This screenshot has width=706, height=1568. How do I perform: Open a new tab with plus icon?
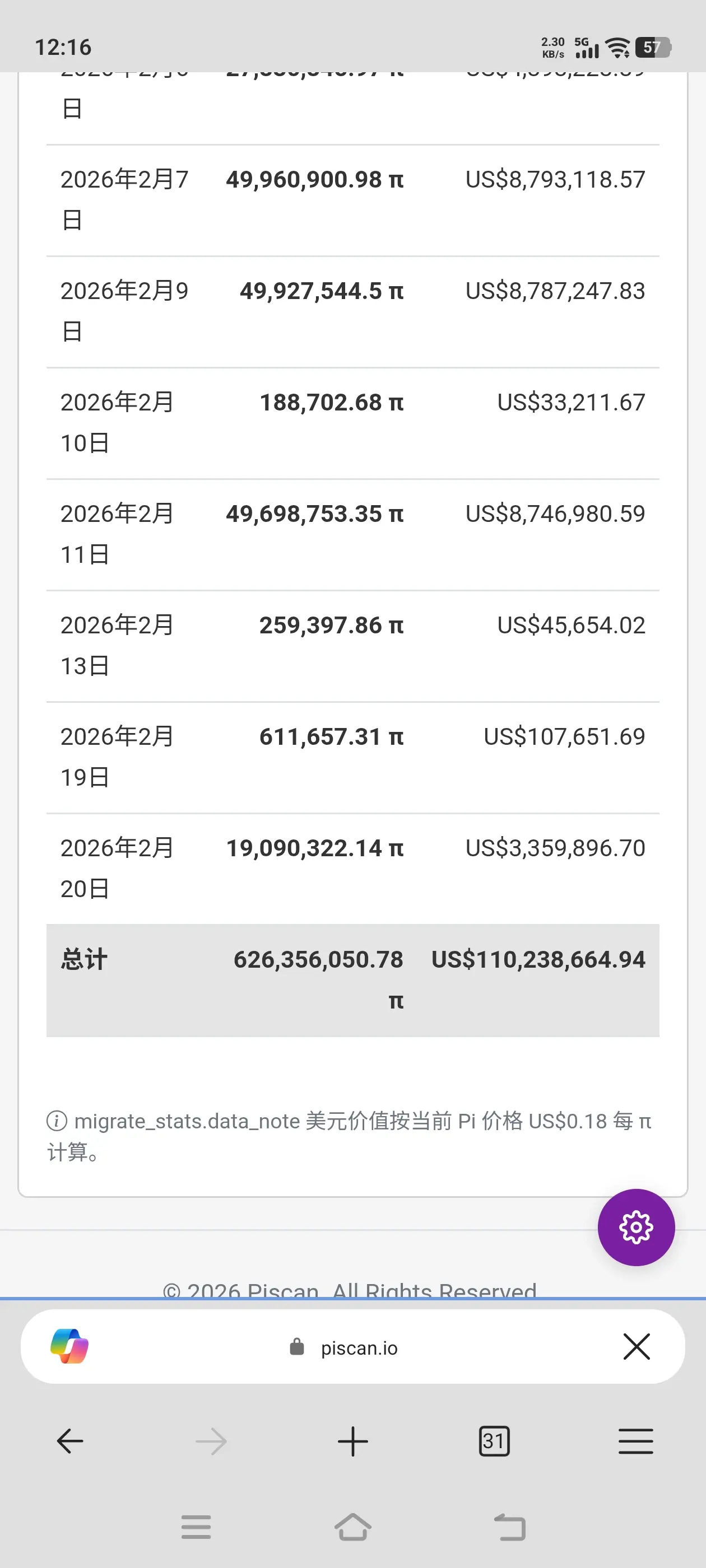(352, 1441)
